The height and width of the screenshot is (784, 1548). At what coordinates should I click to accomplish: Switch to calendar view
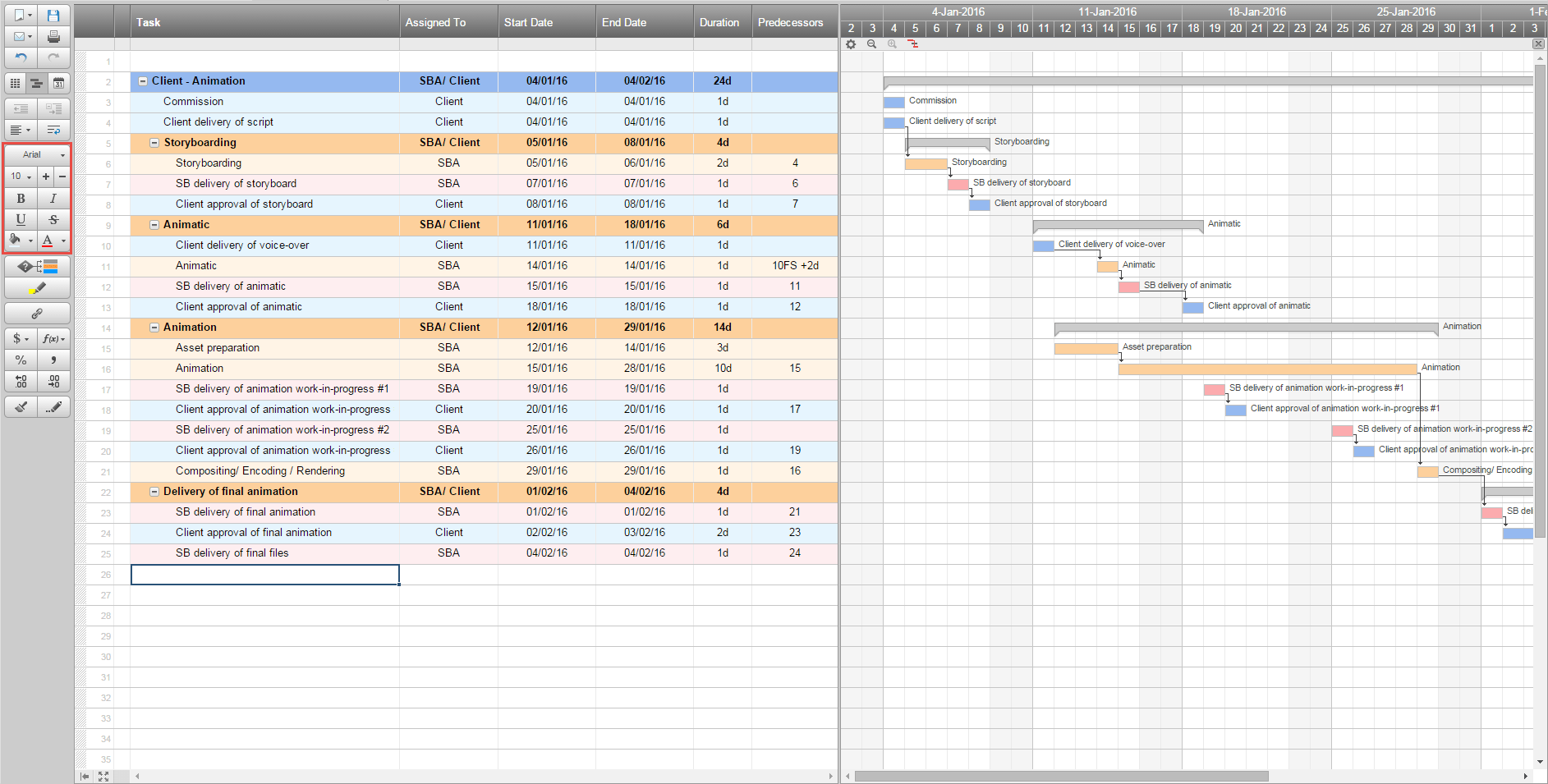coord(59,82)
